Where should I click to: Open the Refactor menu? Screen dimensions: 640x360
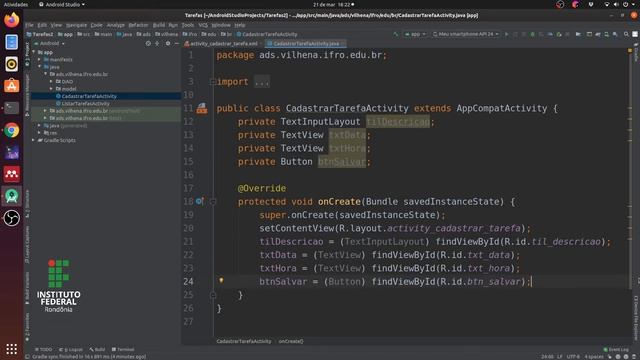(138, 25)
